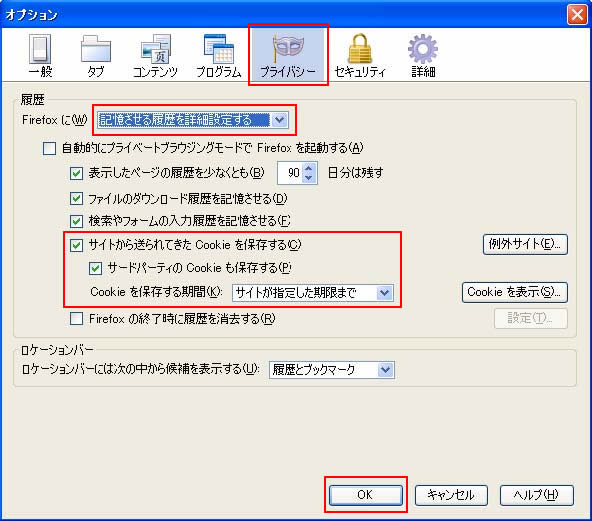This screenshot has height=521, width=592.
Task: Increase history days with up arrow
Action: pos(309,168)
